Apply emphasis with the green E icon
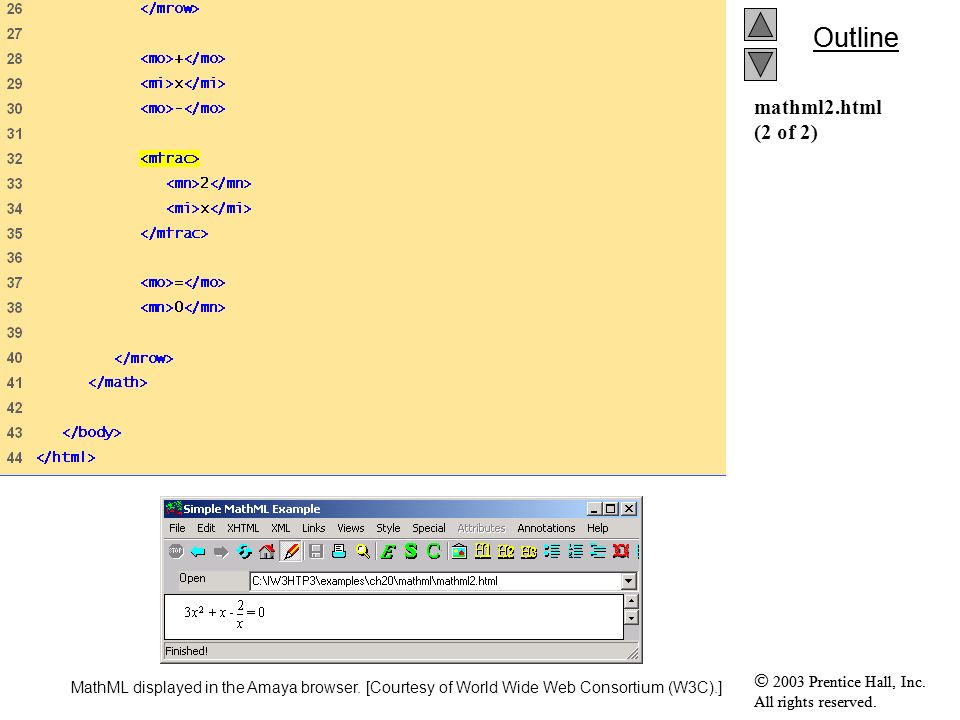The height and width of the screenshot is (720, 960). click(x=388, y=552)
